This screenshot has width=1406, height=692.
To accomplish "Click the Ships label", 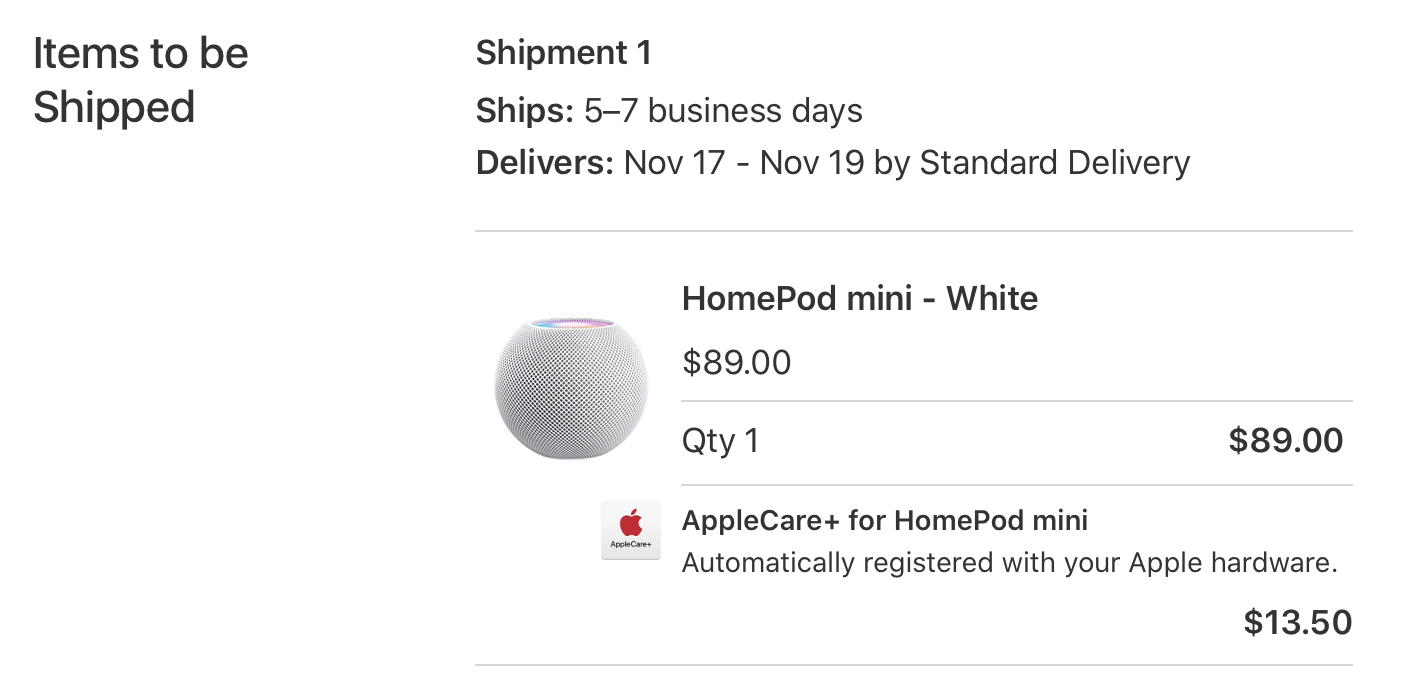I will pos(525,110).
